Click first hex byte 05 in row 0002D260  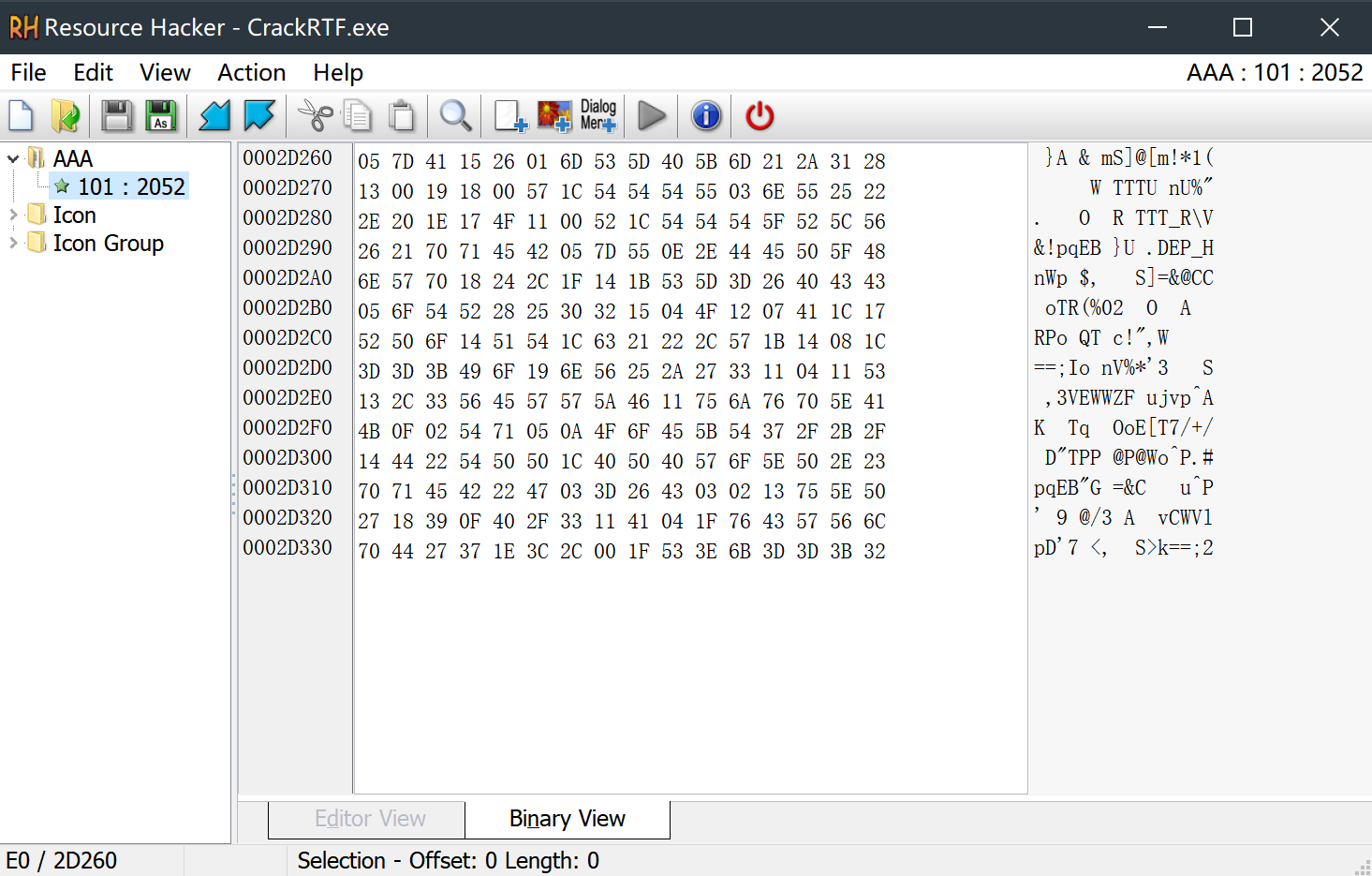369,161
